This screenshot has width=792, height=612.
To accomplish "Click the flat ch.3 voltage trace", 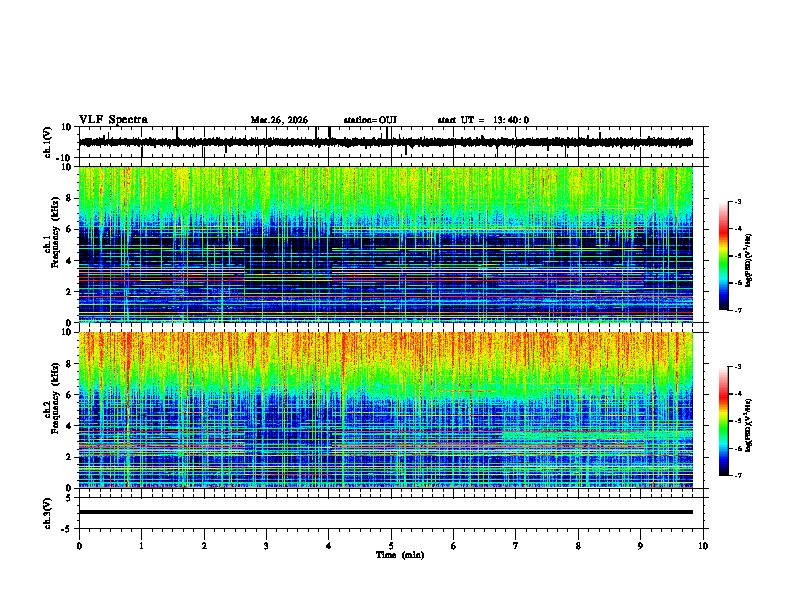I will coord(386,512).
